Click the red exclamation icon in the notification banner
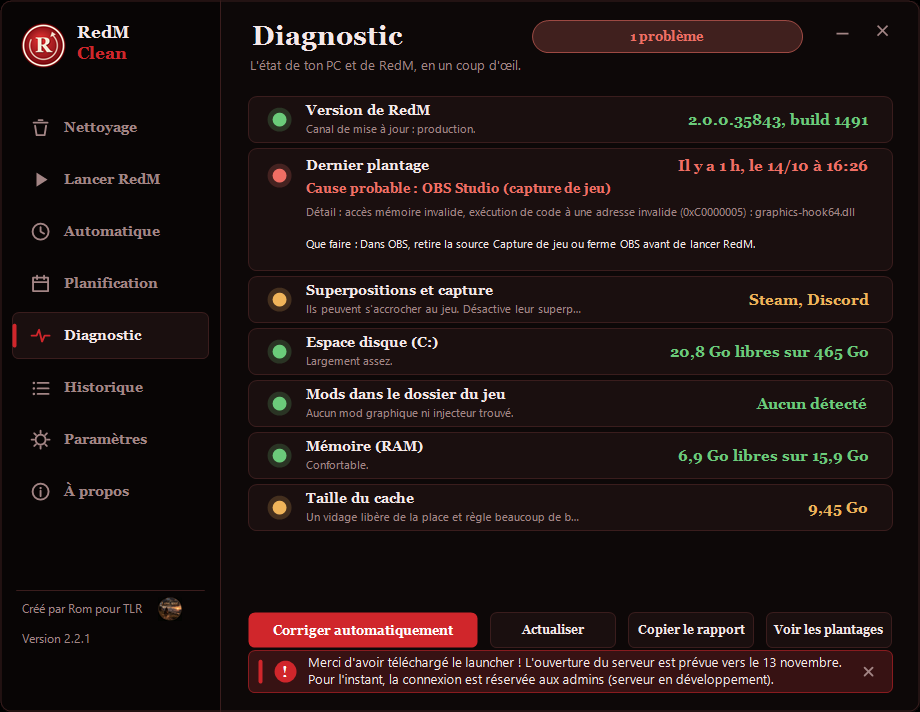This screenshot has width=920, height=712. coord(285,671)
